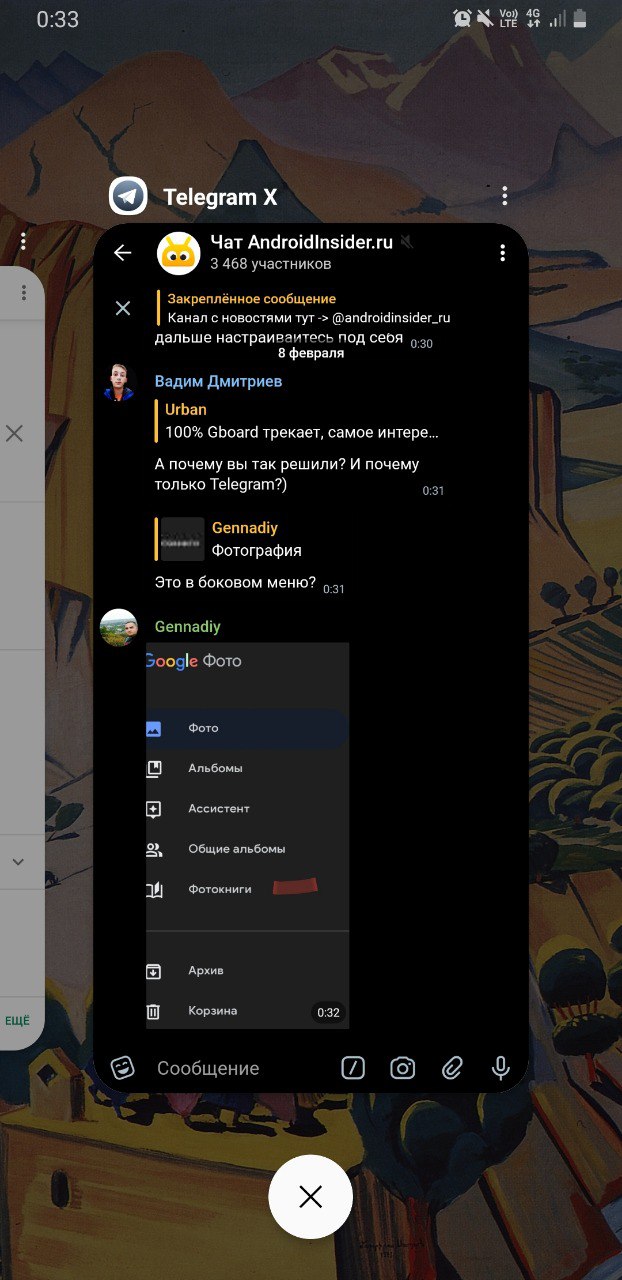Open the Telegram X card options menu

coord(505,196)
